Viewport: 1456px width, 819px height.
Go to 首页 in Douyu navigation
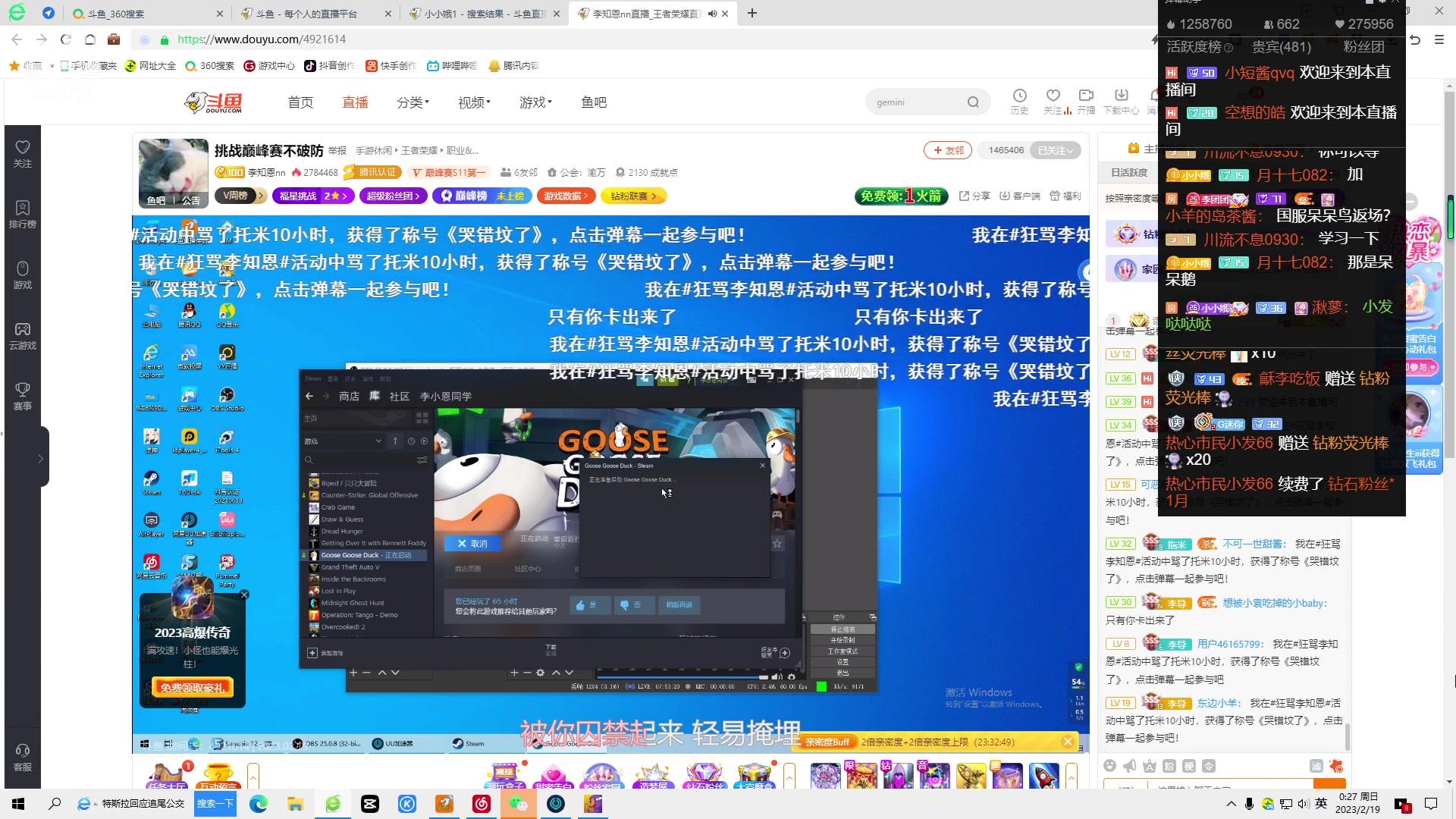(x=300, y=102)
